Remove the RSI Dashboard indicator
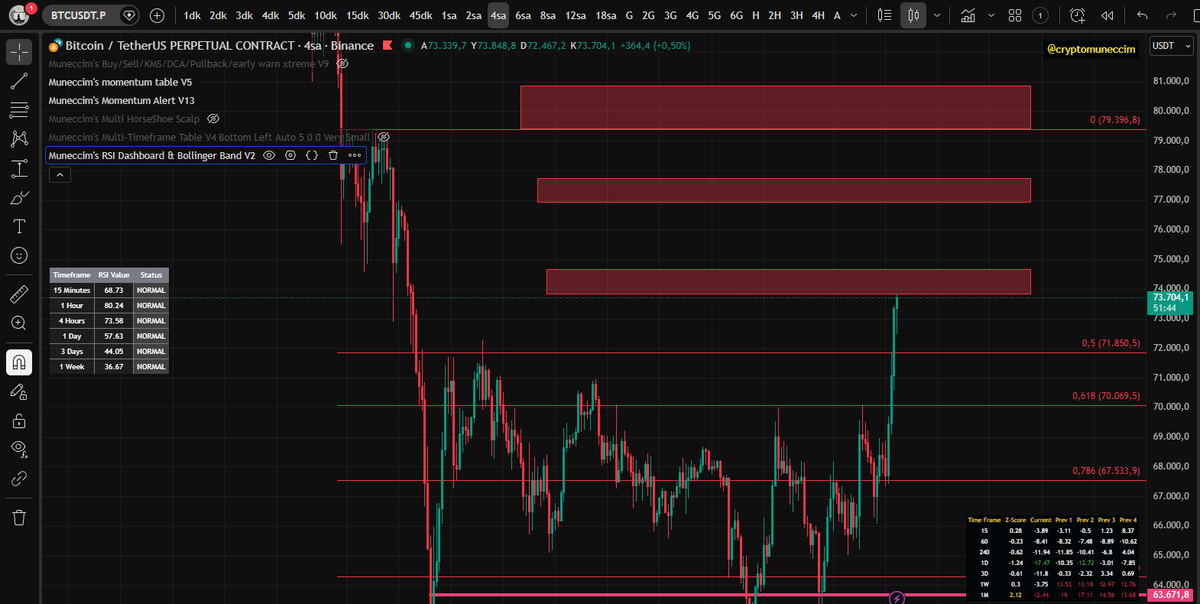Image resolution: width=1200 pixels, height=604 pixels. [333, 155]
